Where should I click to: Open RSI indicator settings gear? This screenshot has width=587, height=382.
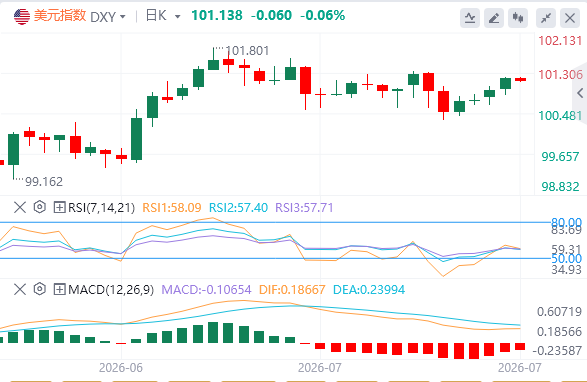[x=40, y=207]
